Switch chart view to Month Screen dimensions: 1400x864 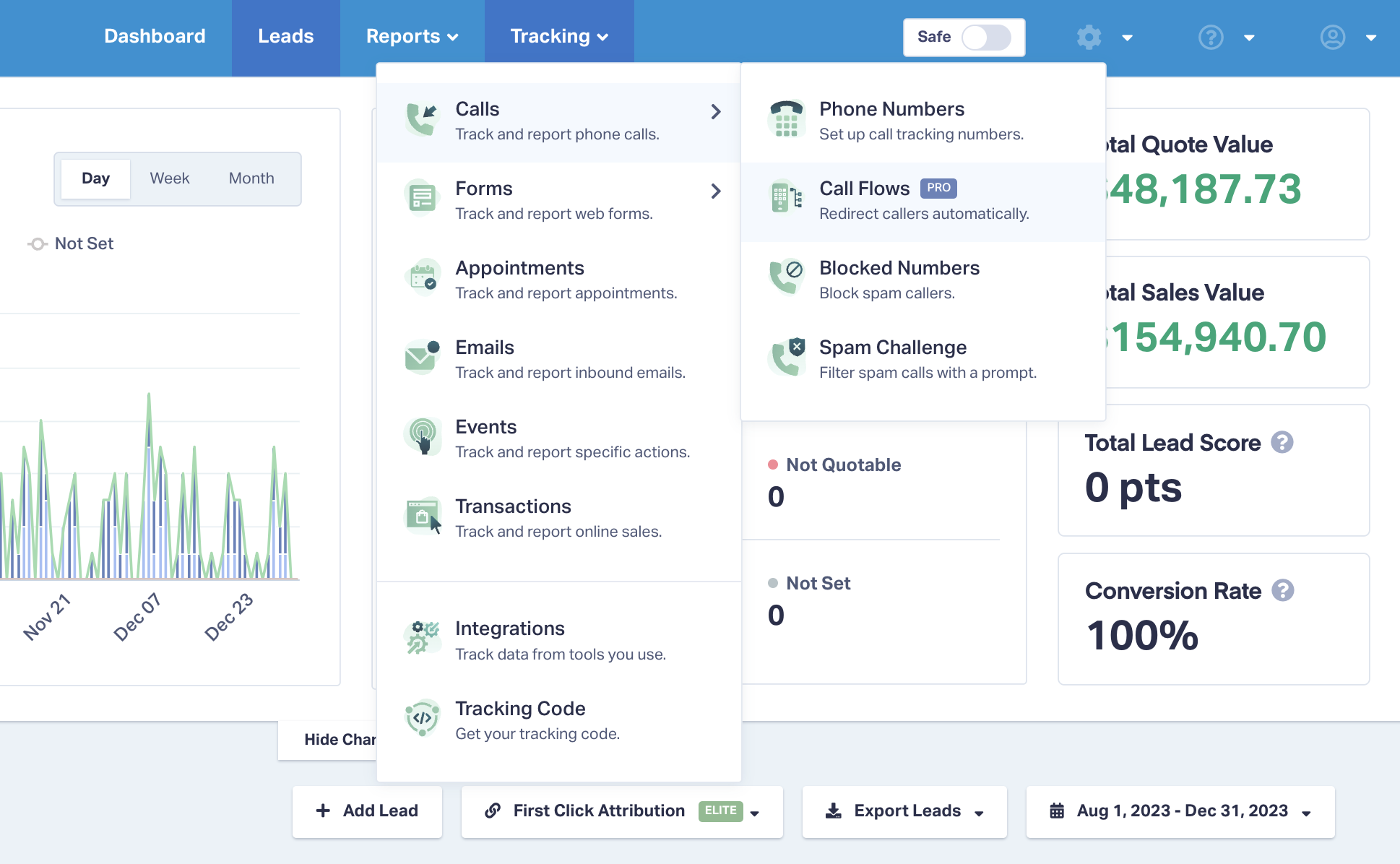pyautogui.click(x=251, y=178)
